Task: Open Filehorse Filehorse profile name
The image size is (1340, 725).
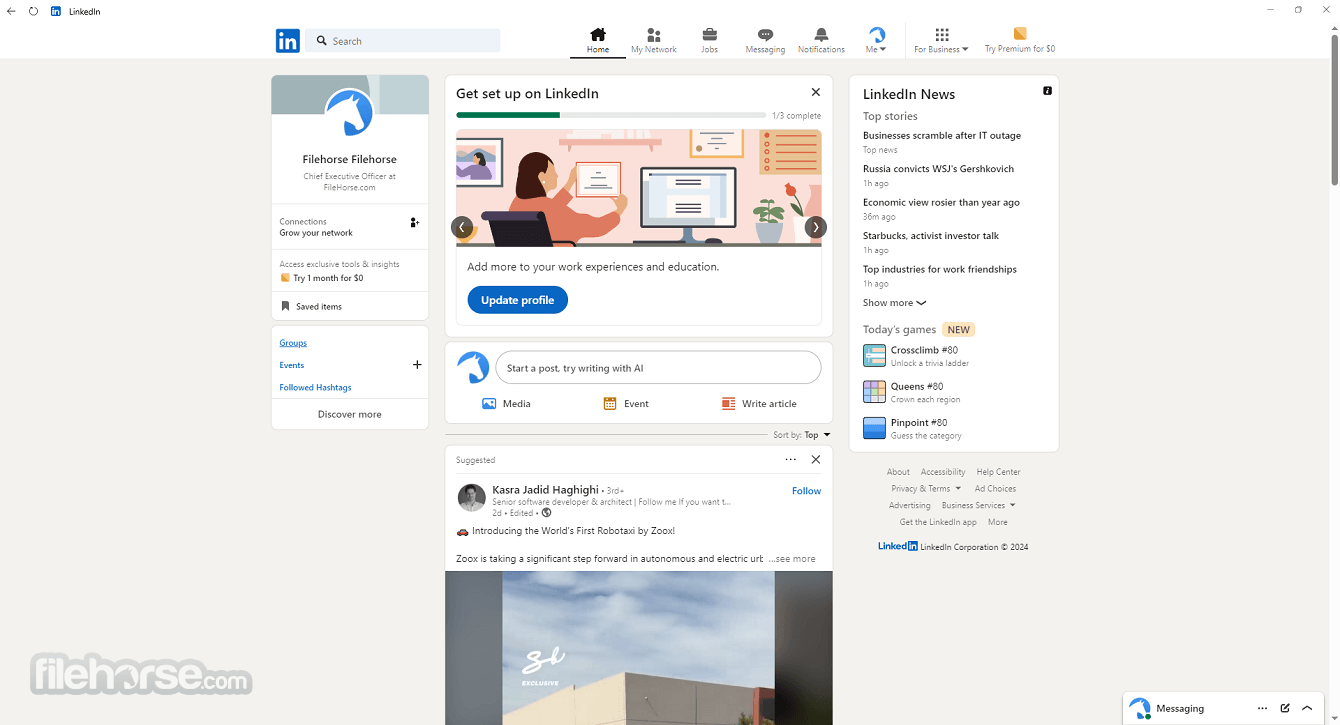Action: [x=350, y=159]
